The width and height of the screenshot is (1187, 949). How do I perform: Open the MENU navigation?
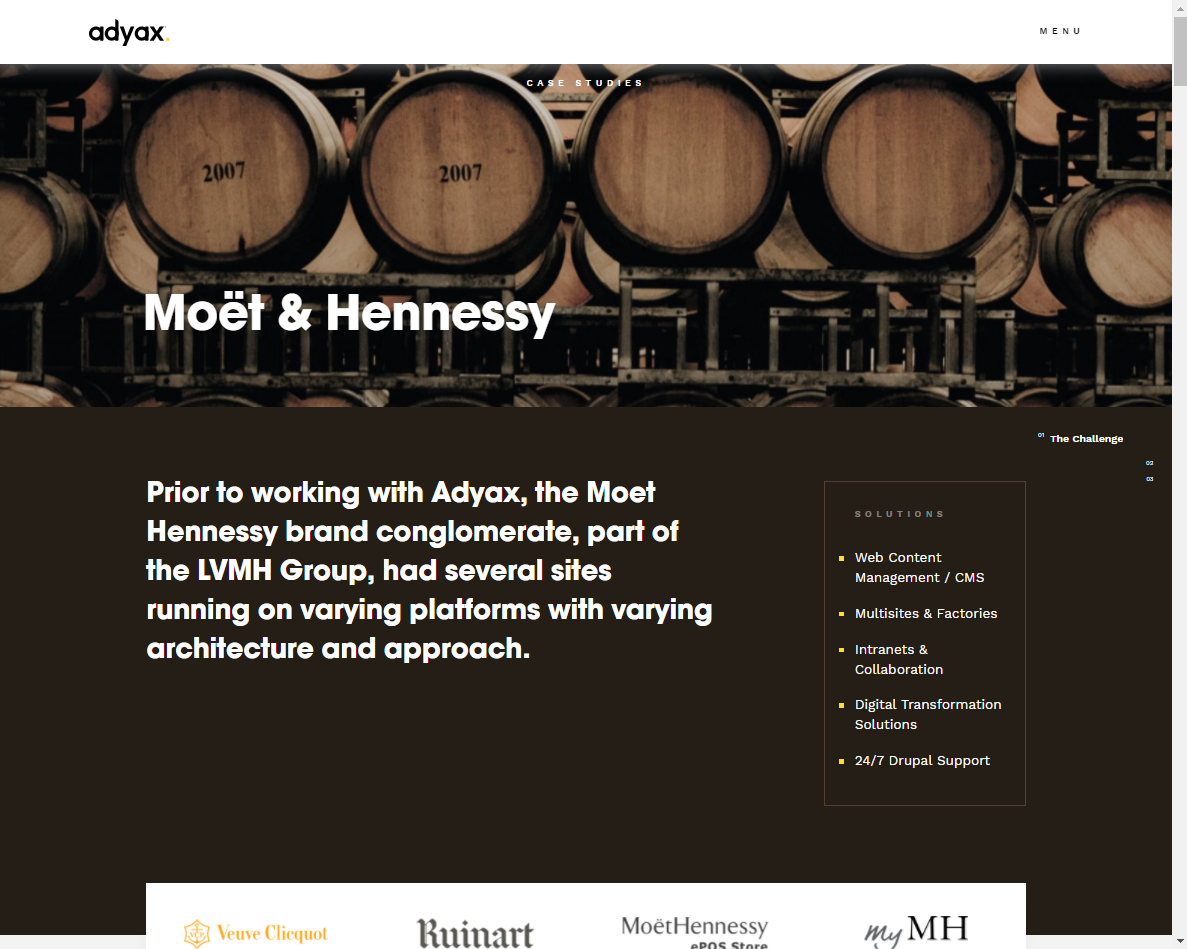click(x=1060, y=31)
